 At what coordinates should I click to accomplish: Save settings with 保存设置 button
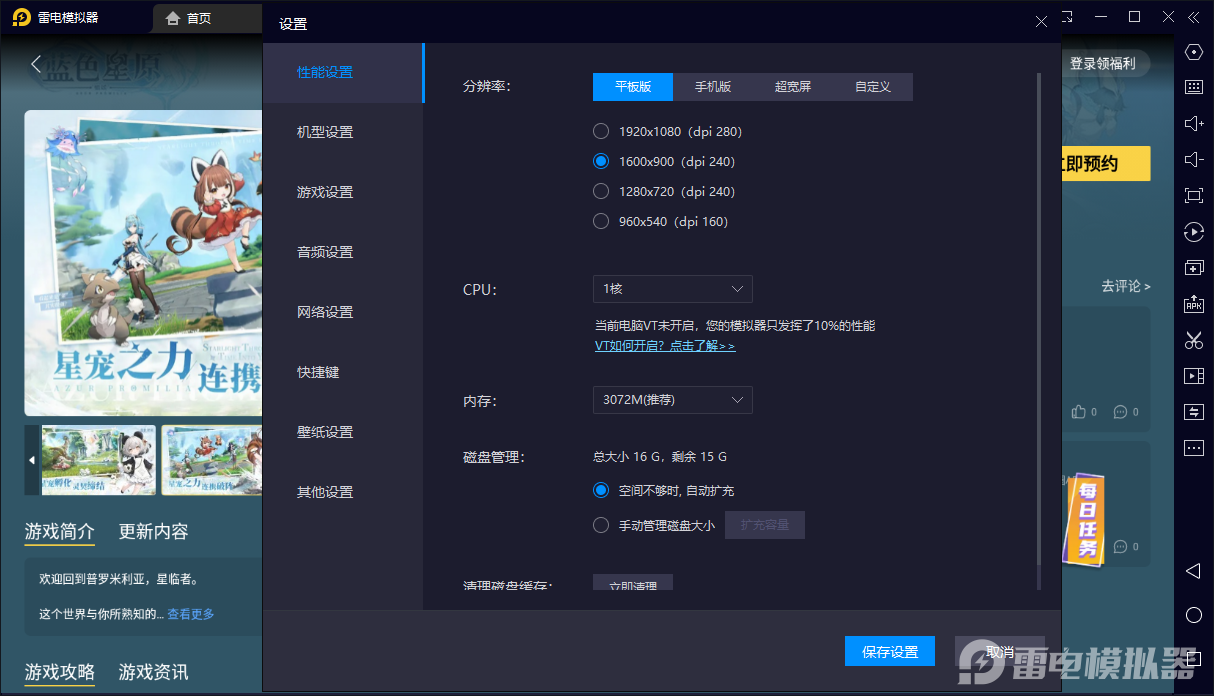point(889,650)
